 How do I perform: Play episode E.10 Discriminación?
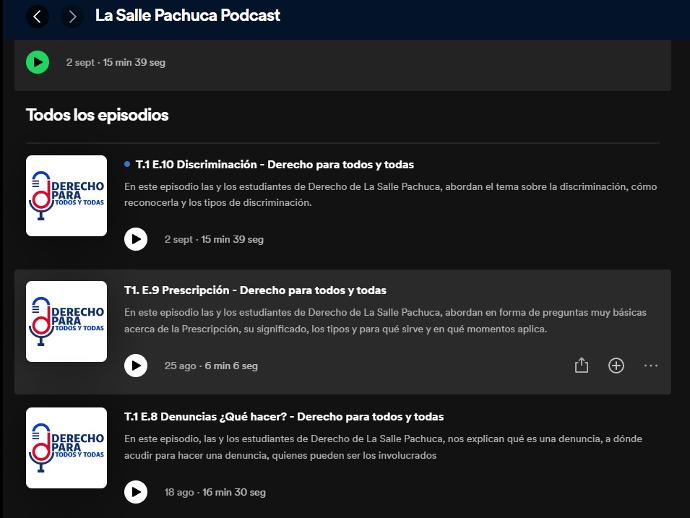[136, 239]
